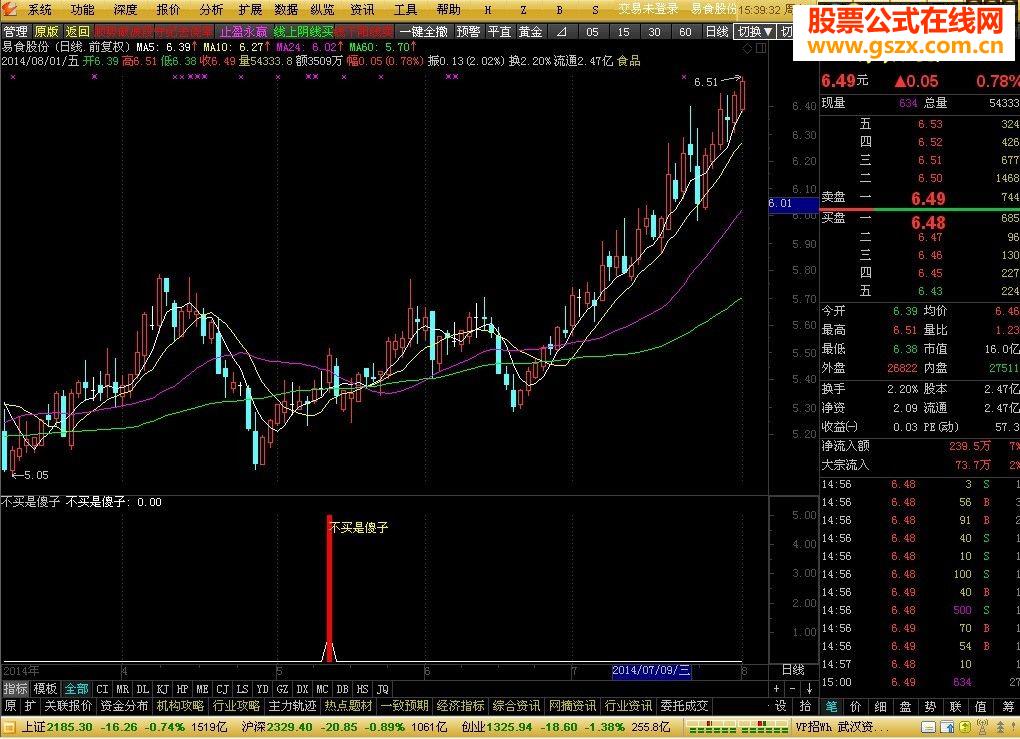Click the S shortcut letter in the menu bar

tap(595, 10)
